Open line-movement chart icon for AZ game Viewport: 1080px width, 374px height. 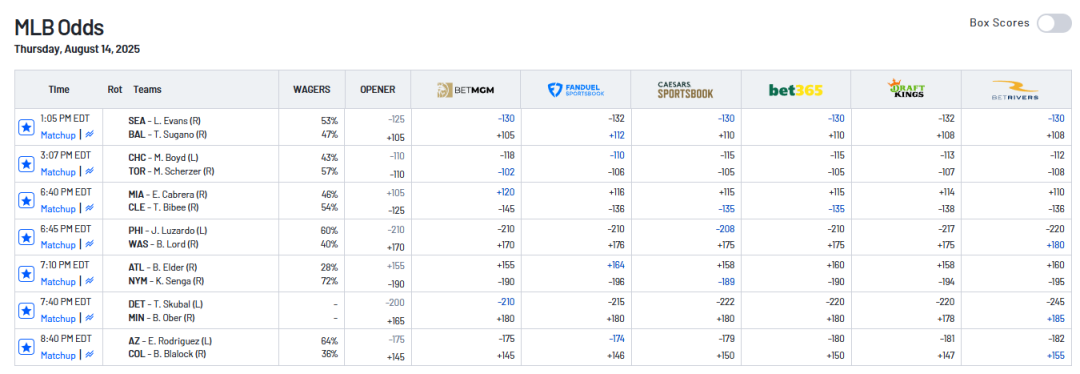[90, 355]
